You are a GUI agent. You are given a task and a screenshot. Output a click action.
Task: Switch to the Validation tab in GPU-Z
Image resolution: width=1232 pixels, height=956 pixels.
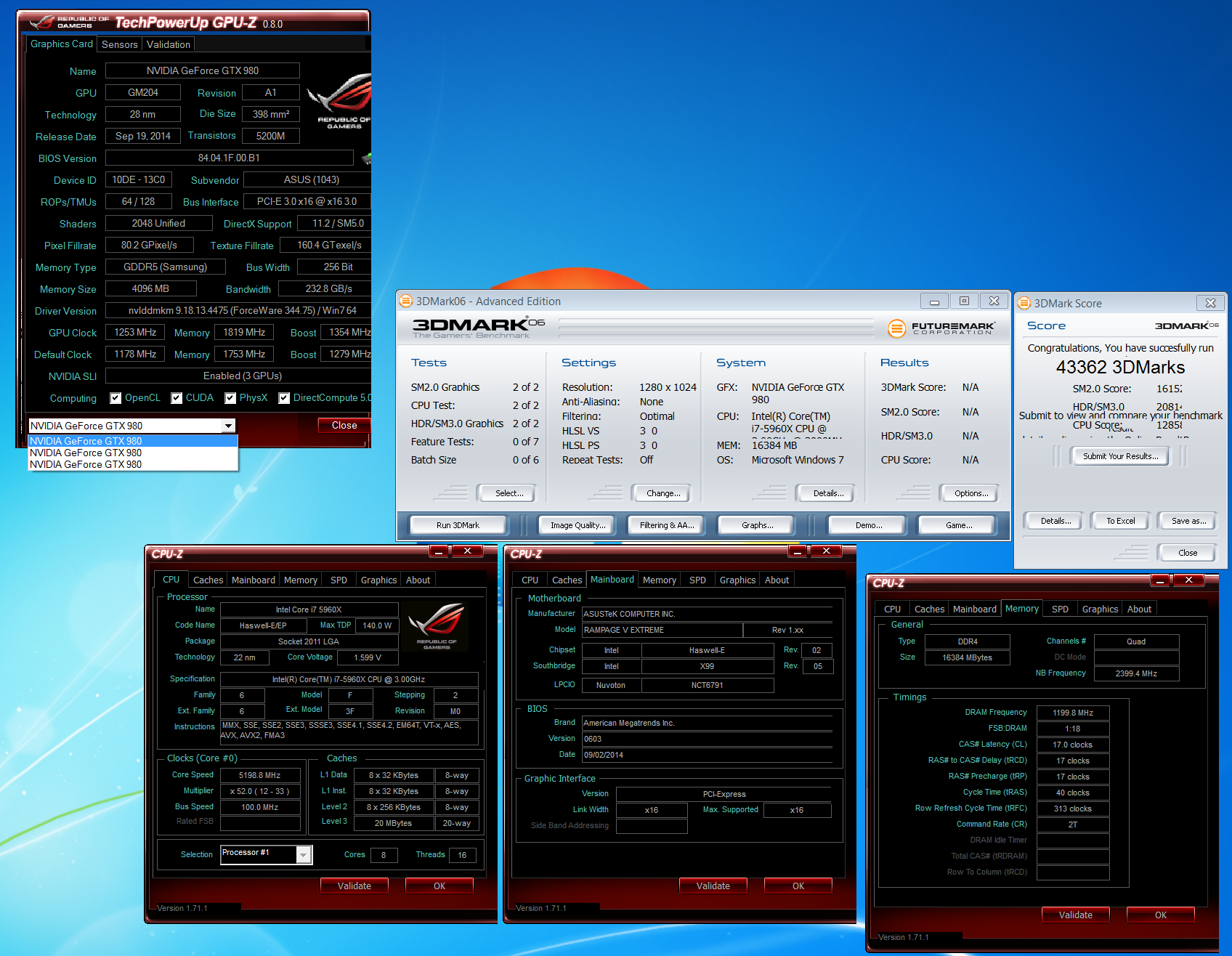point(169,44)
